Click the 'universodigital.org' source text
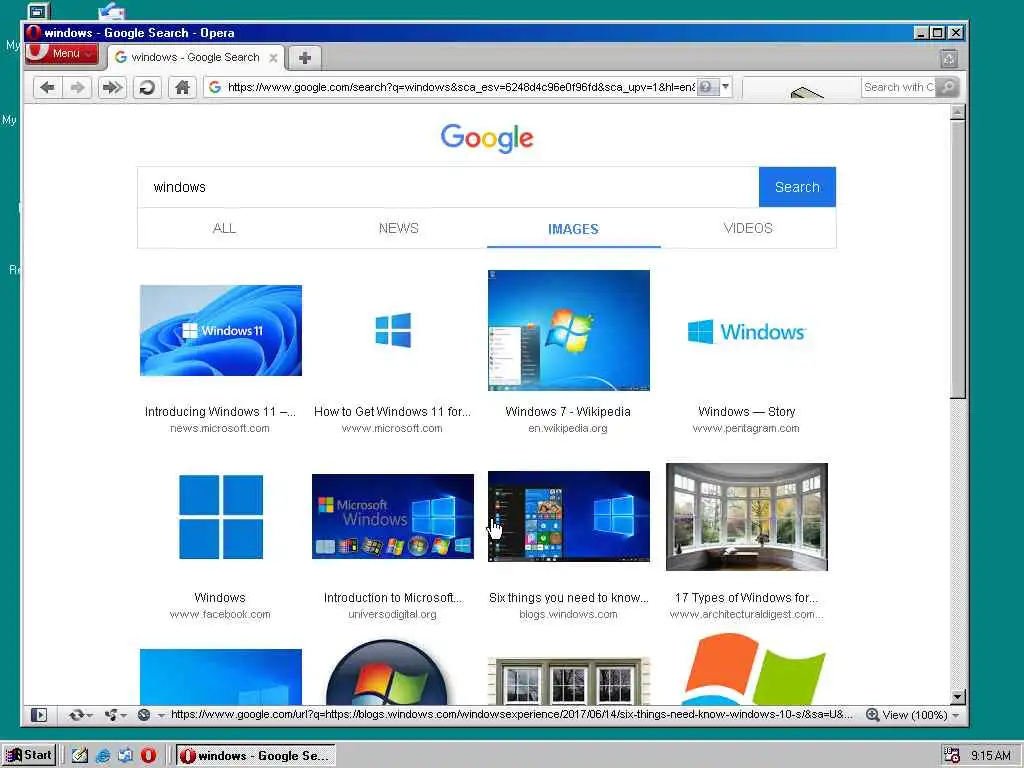The image size is (1024, 768). coord(392,615)
